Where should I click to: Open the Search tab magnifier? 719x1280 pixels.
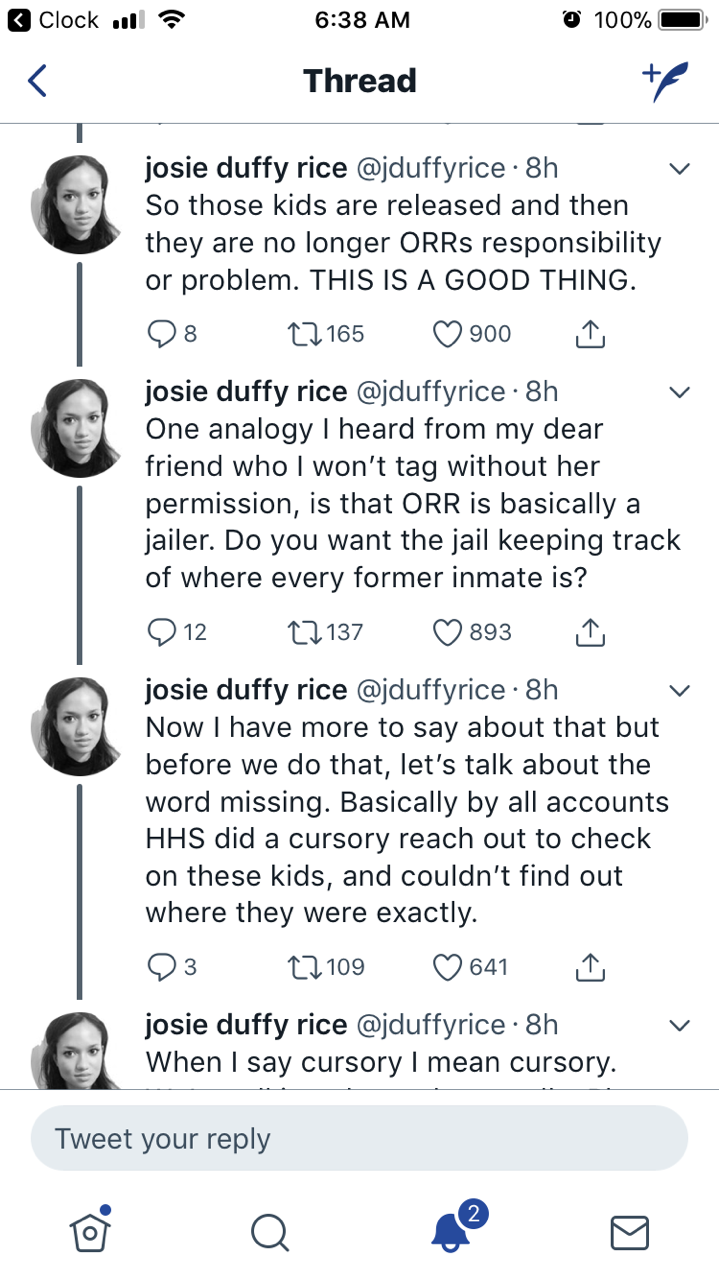tap(270, 1232)
